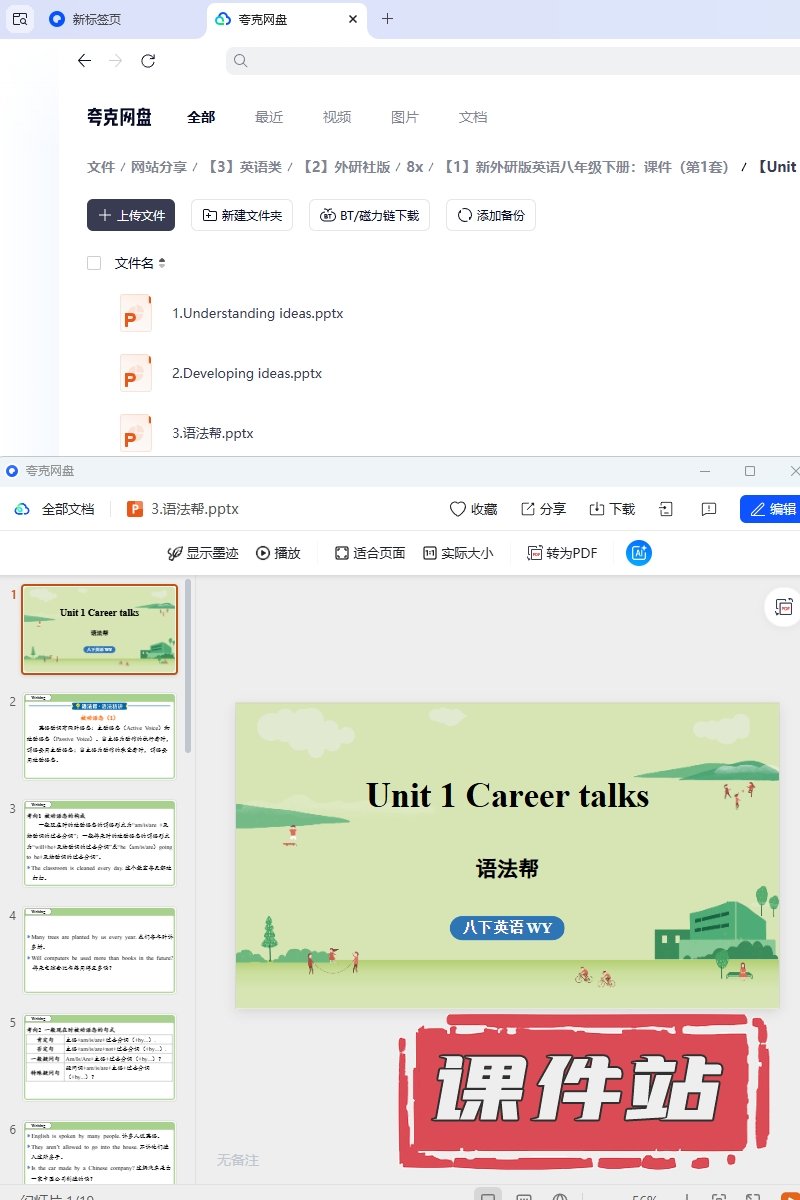The width and height of the screenshot is (800, 1200).
Task: Toggle 收藏 favorite for this document
Action: pos(473,509)
